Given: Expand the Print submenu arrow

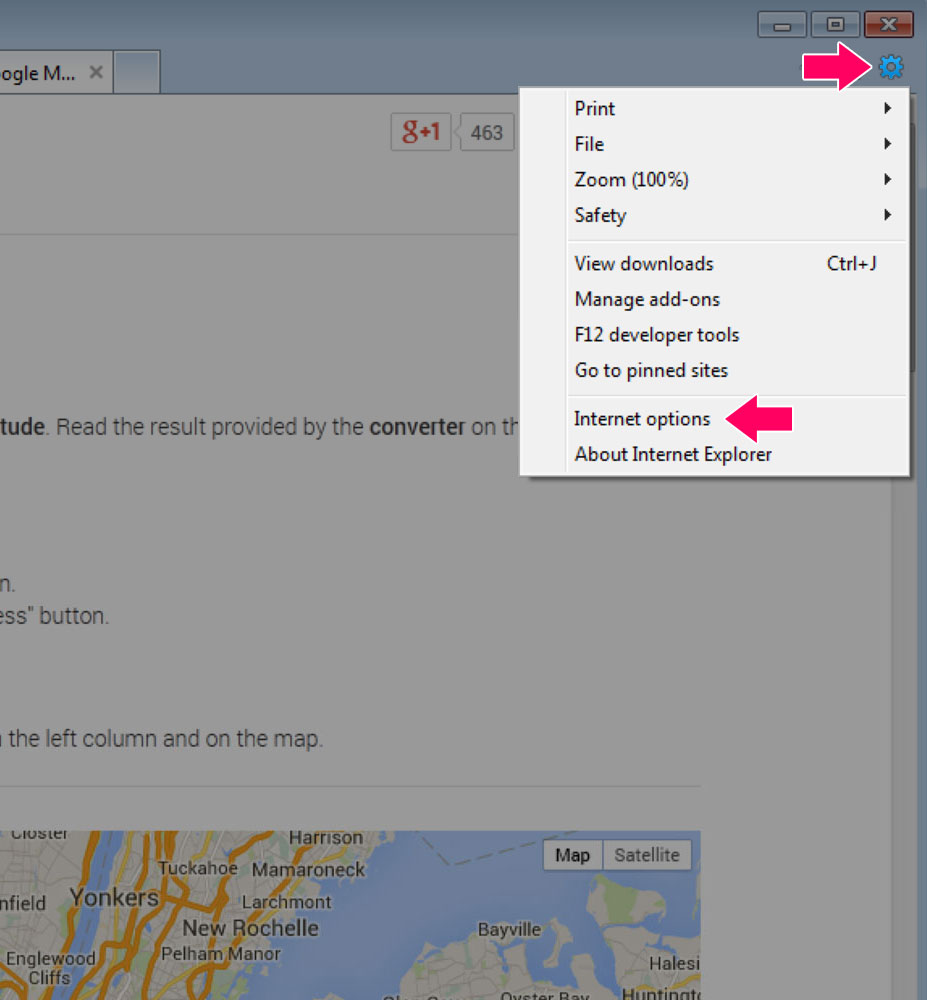Looking at the screenshot, I should point(887,108).
